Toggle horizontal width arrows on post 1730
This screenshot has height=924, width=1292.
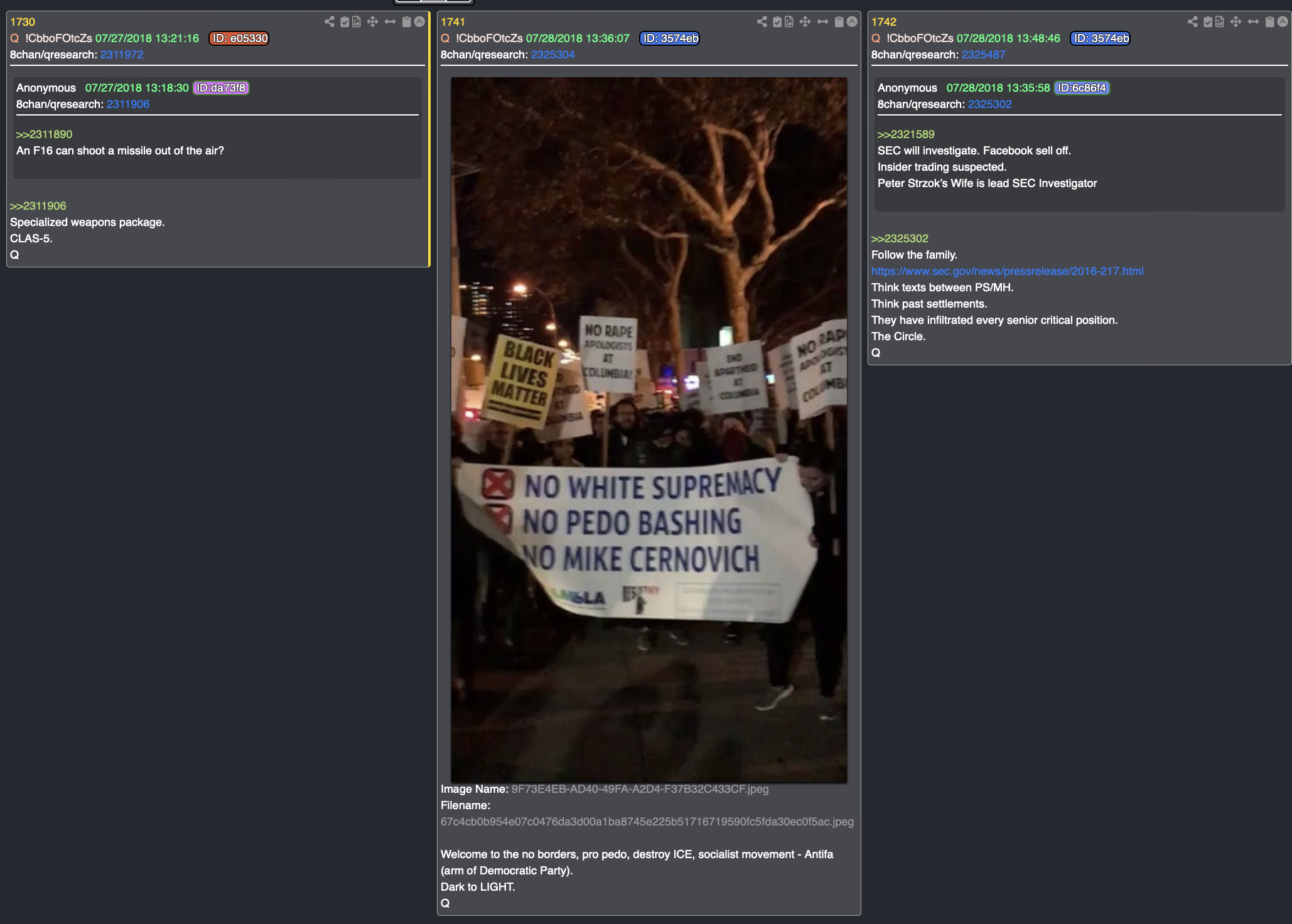(x=390, y=22)
